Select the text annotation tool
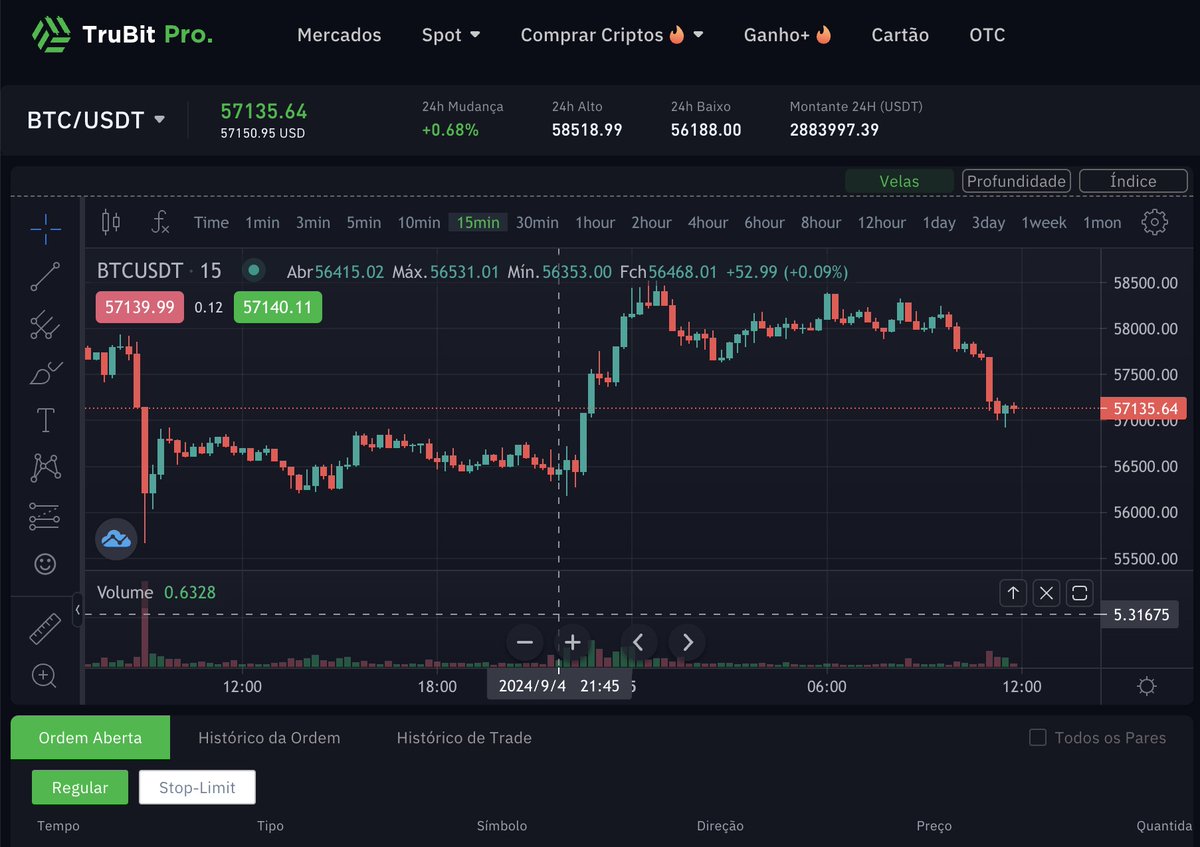1200x847 pixels. click(44, 420)
